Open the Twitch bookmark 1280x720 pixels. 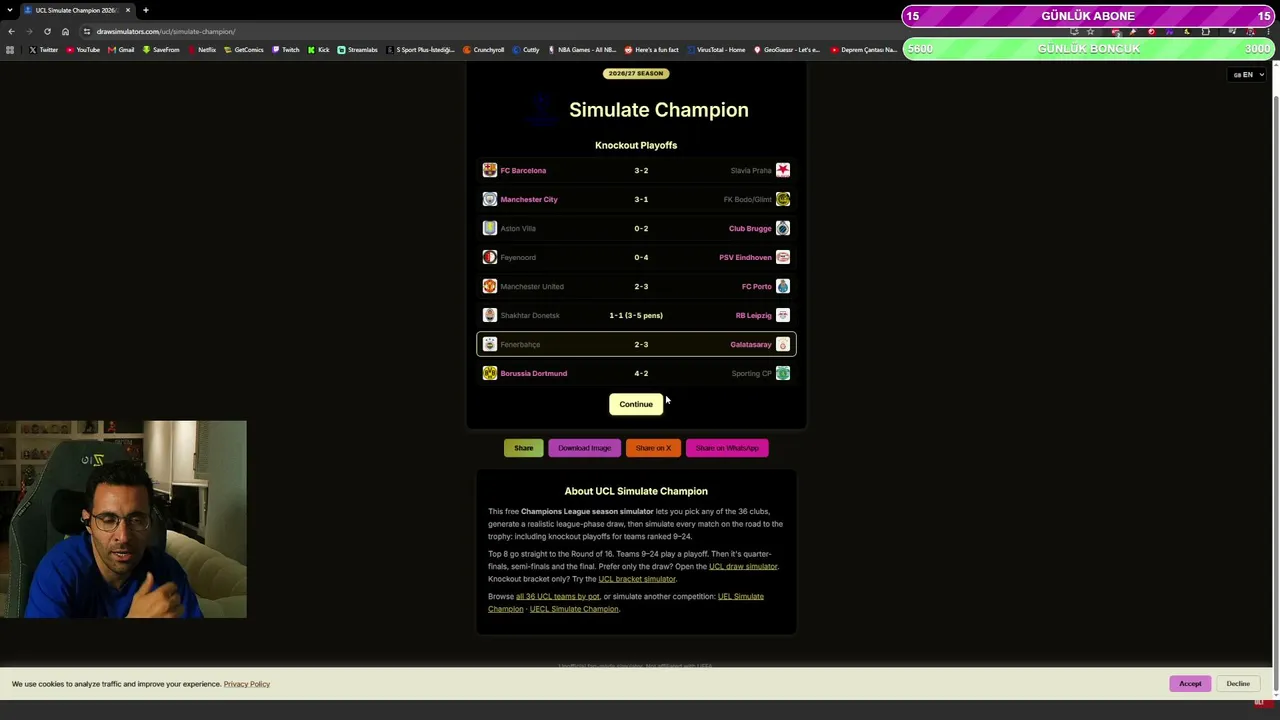coord(286,50)
